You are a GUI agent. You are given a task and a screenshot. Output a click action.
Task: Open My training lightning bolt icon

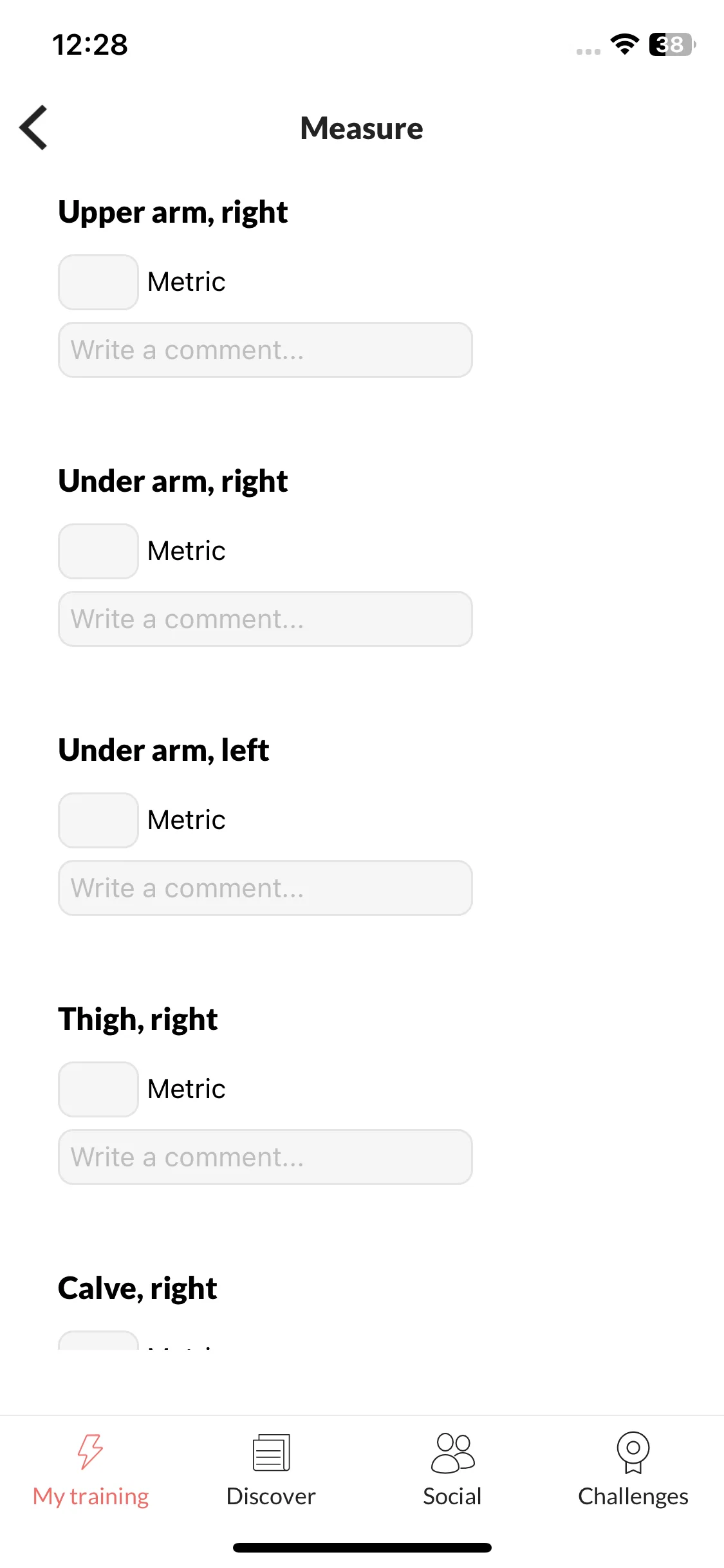click(90, 1451)
